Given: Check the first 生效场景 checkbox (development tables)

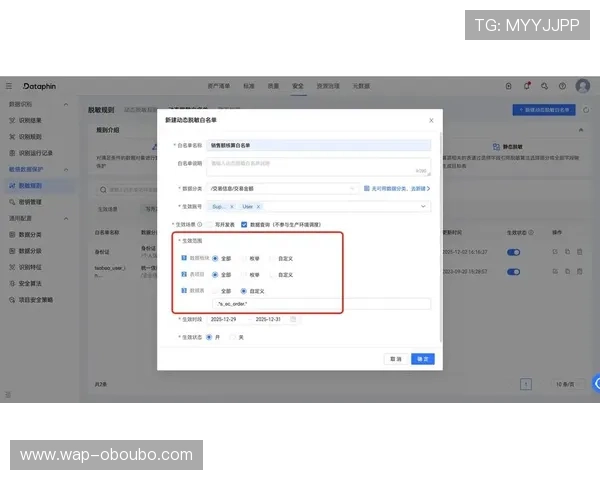Looking at the screenshot, I should pyautogui.click(x=209, y=225).
